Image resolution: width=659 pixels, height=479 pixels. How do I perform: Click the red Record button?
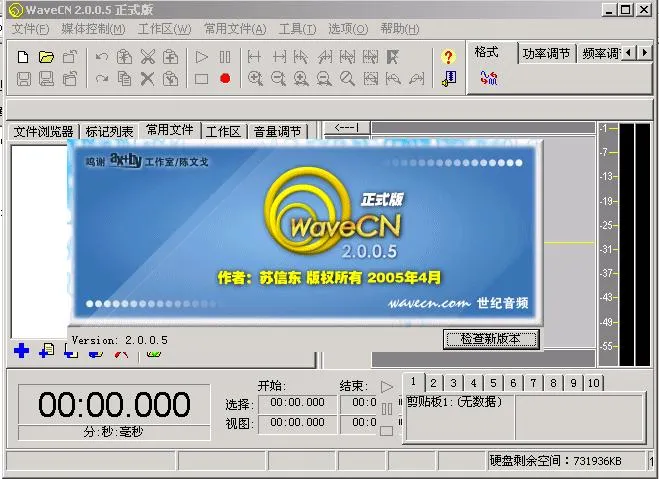coord(225,79)
